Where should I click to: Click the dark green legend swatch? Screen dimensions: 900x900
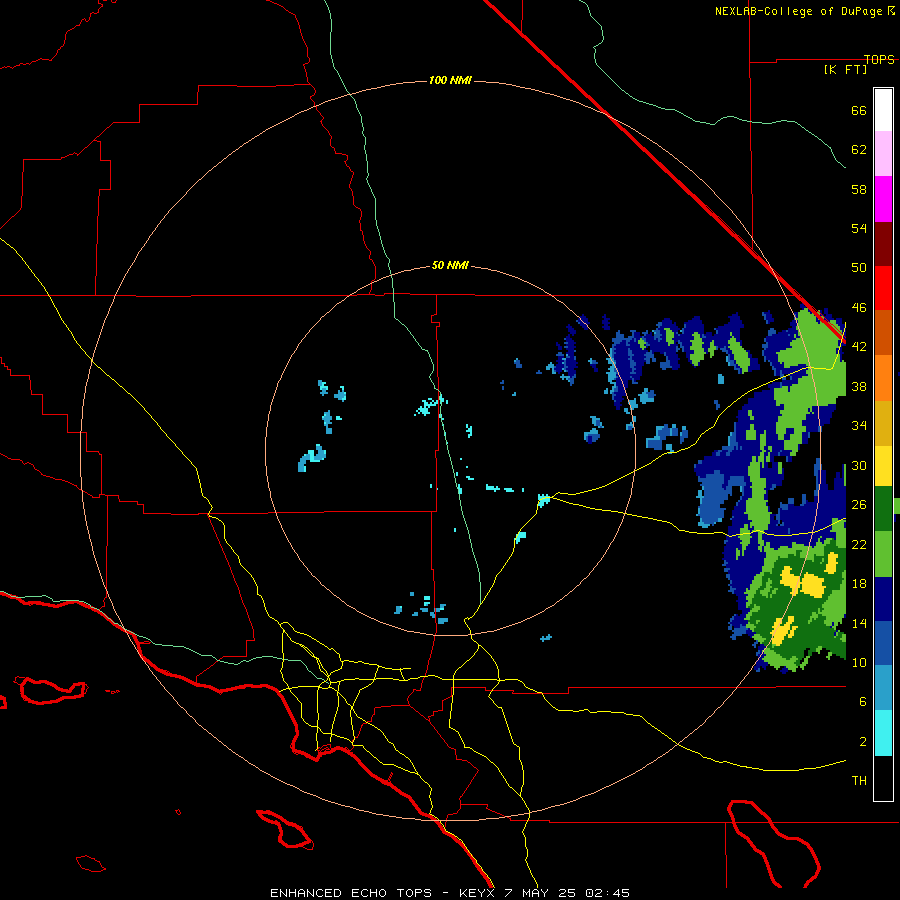[x=883, y=509]
